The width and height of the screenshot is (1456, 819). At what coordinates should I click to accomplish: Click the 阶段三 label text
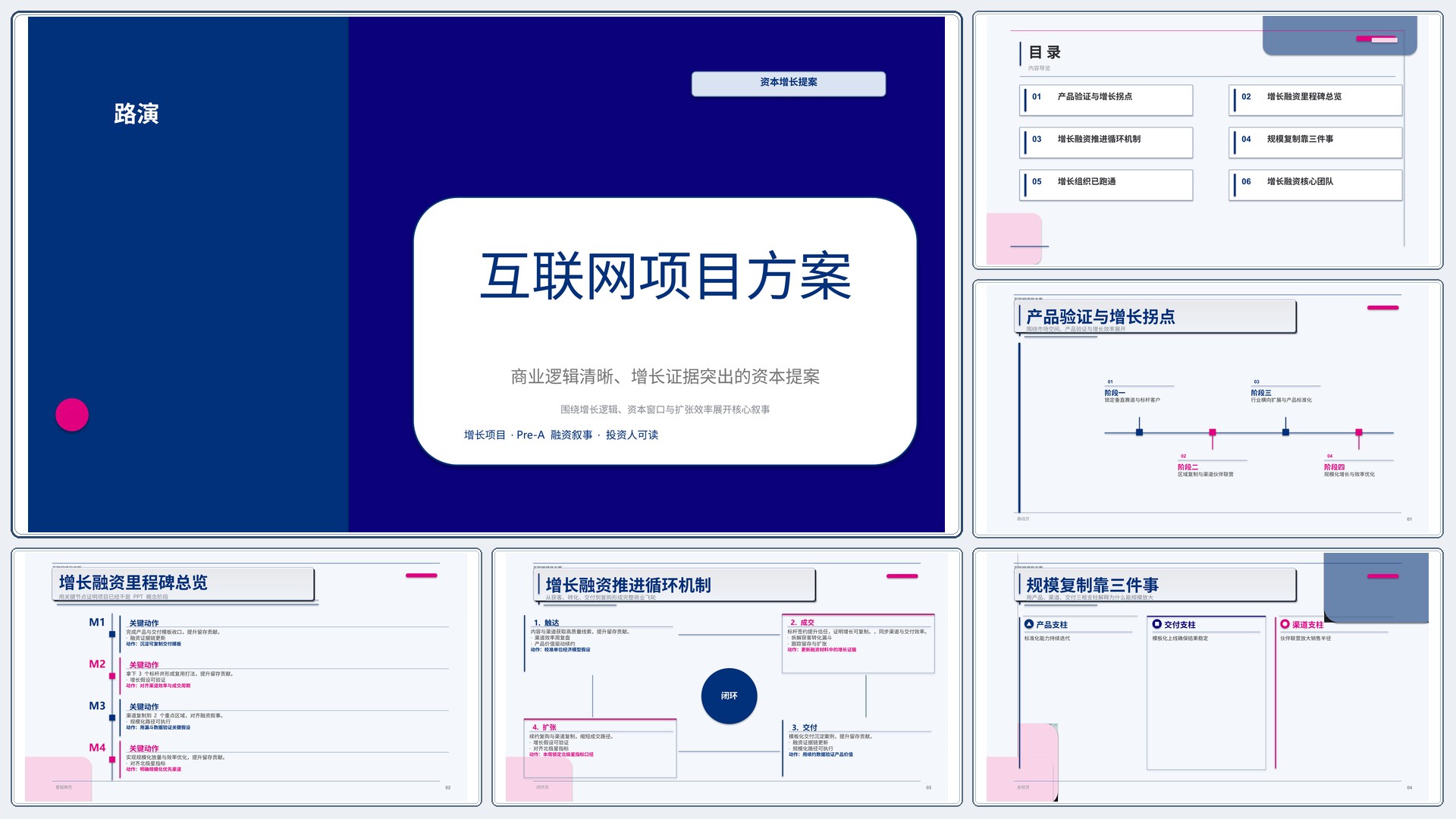tap(1261, 393)
